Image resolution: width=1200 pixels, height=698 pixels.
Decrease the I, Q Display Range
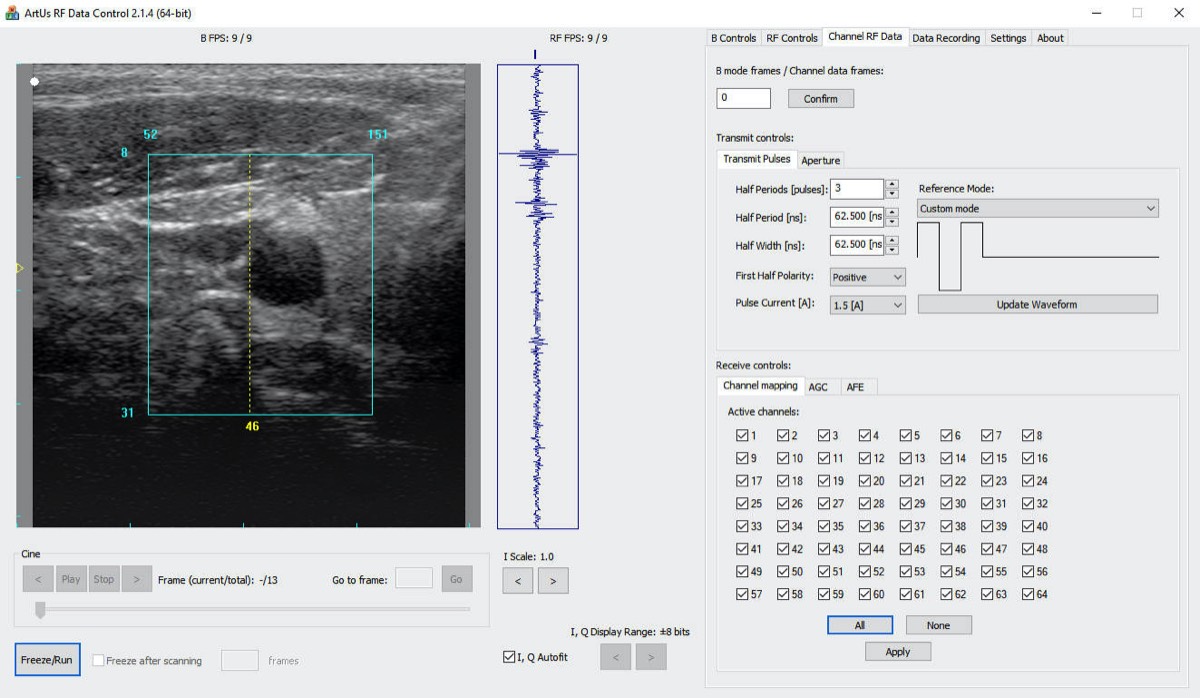click(616, 657)
